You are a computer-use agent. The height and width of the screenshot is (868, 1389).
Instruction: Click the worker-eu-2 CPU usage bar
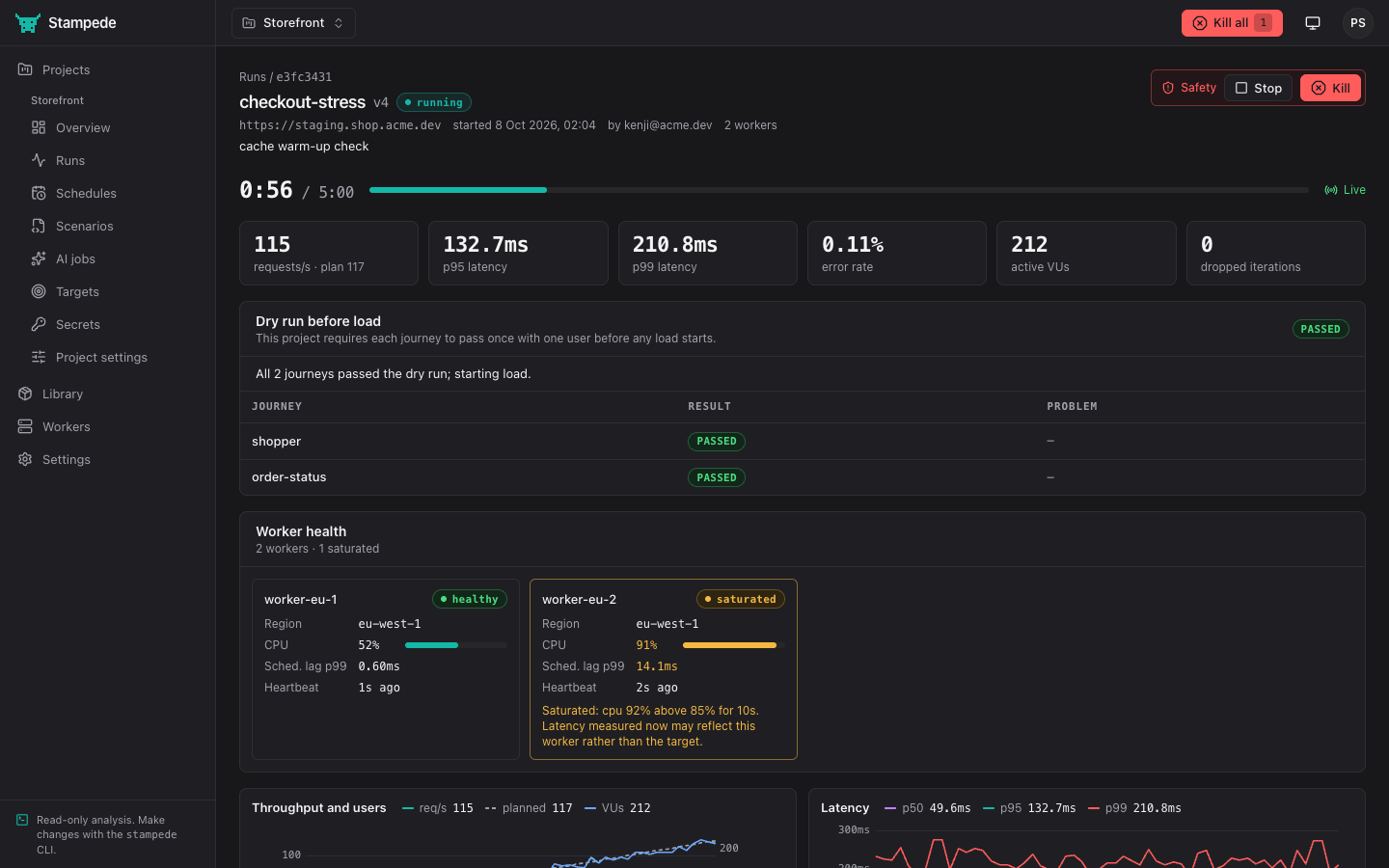coord(733,645)
